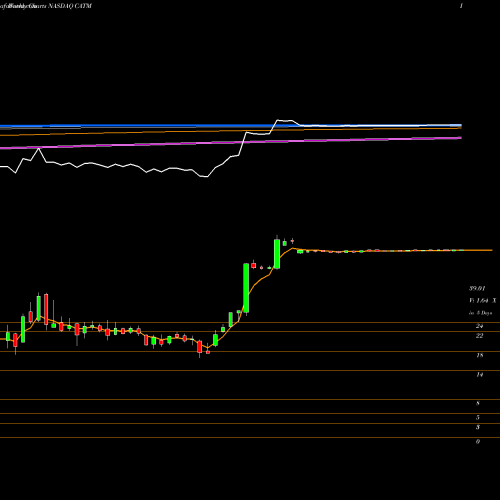500x500 pixels.
Task: Click the tallest green candlestick
Action: coord(246,288)
